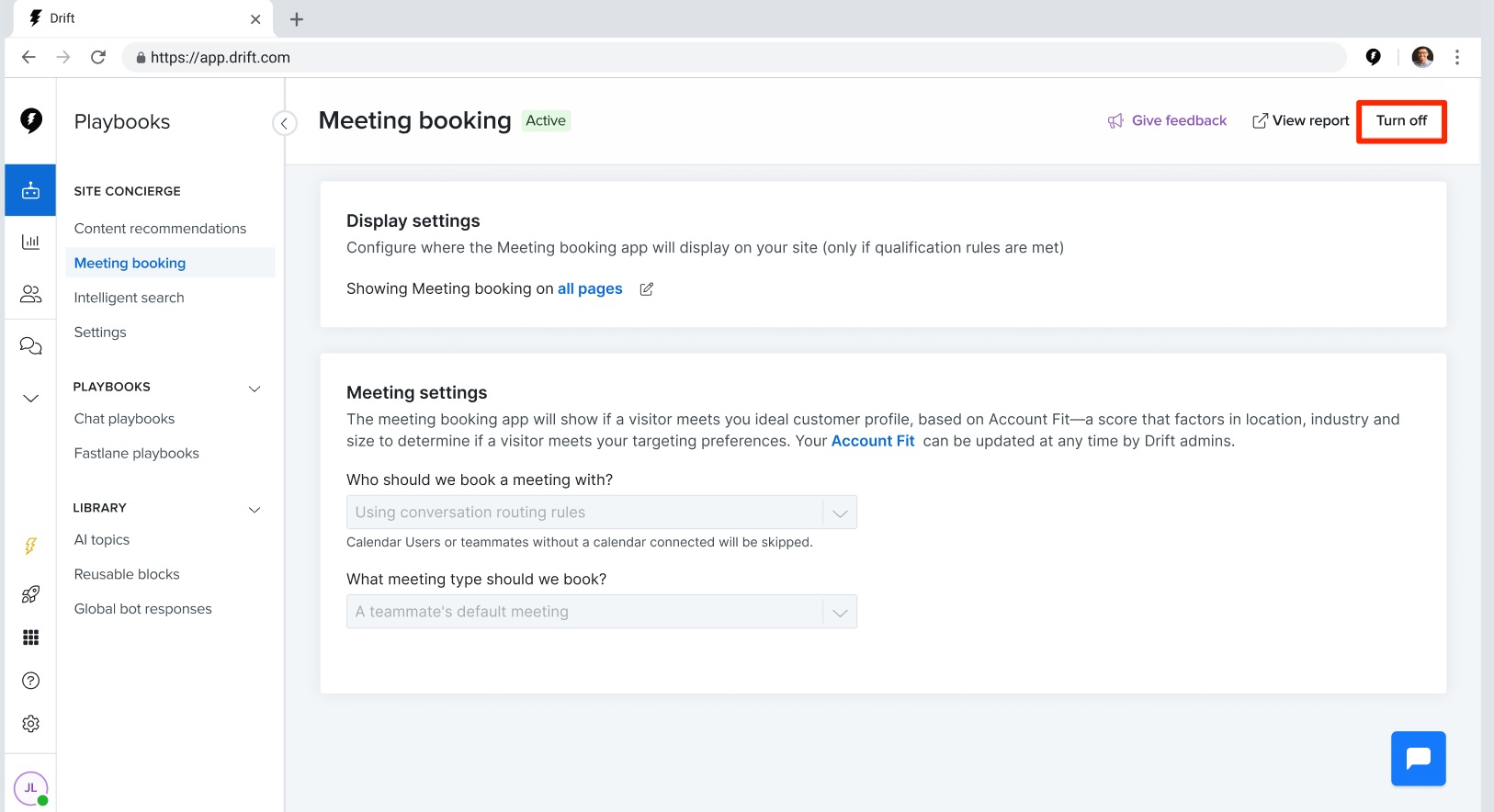Open the Drift chat widget button

[x=1418, y=758]
